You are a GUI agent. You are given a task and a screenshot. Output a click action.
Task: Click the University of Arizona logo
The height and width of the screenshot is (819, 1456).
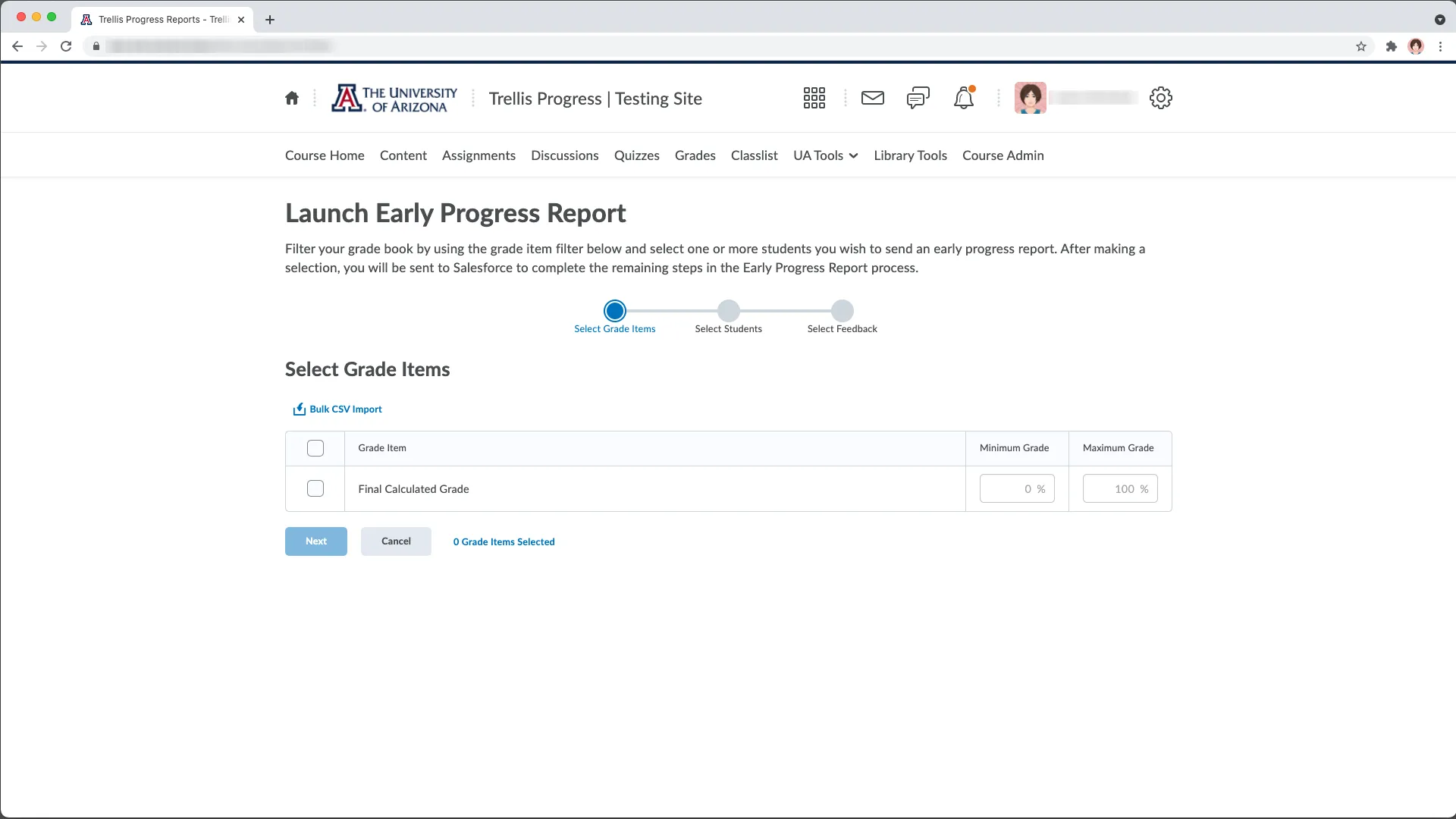(394, 99)
